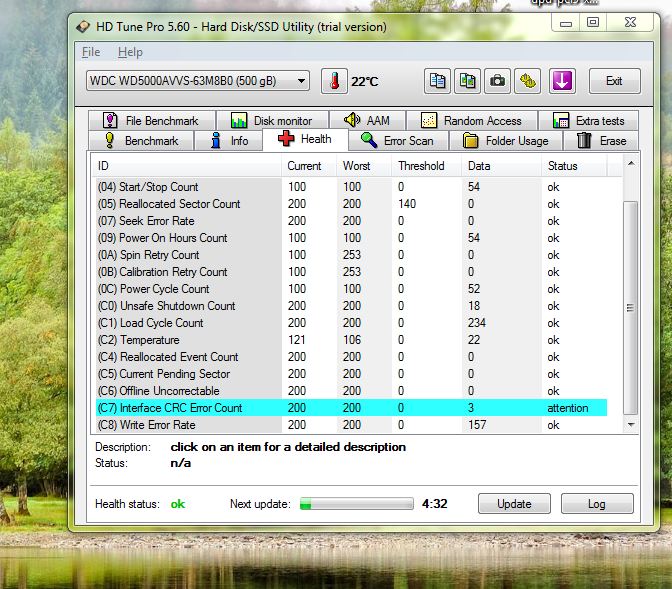The height and width of the screenshot is (589, 672).
Task: Sort by the Data column header
Action: pos(501,166)
